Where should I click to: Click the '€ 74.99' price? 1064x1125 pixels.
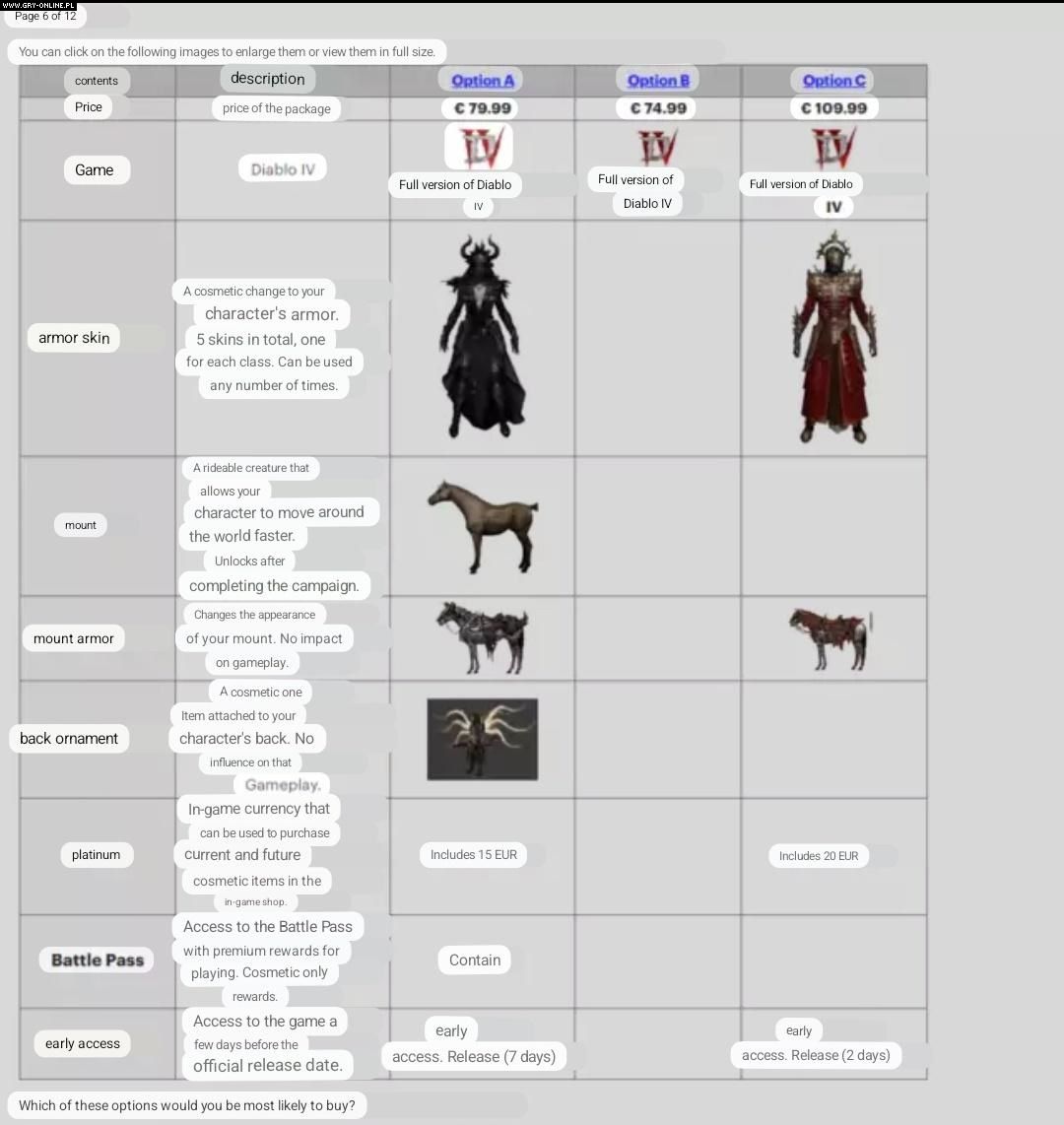tap(658, 108)
